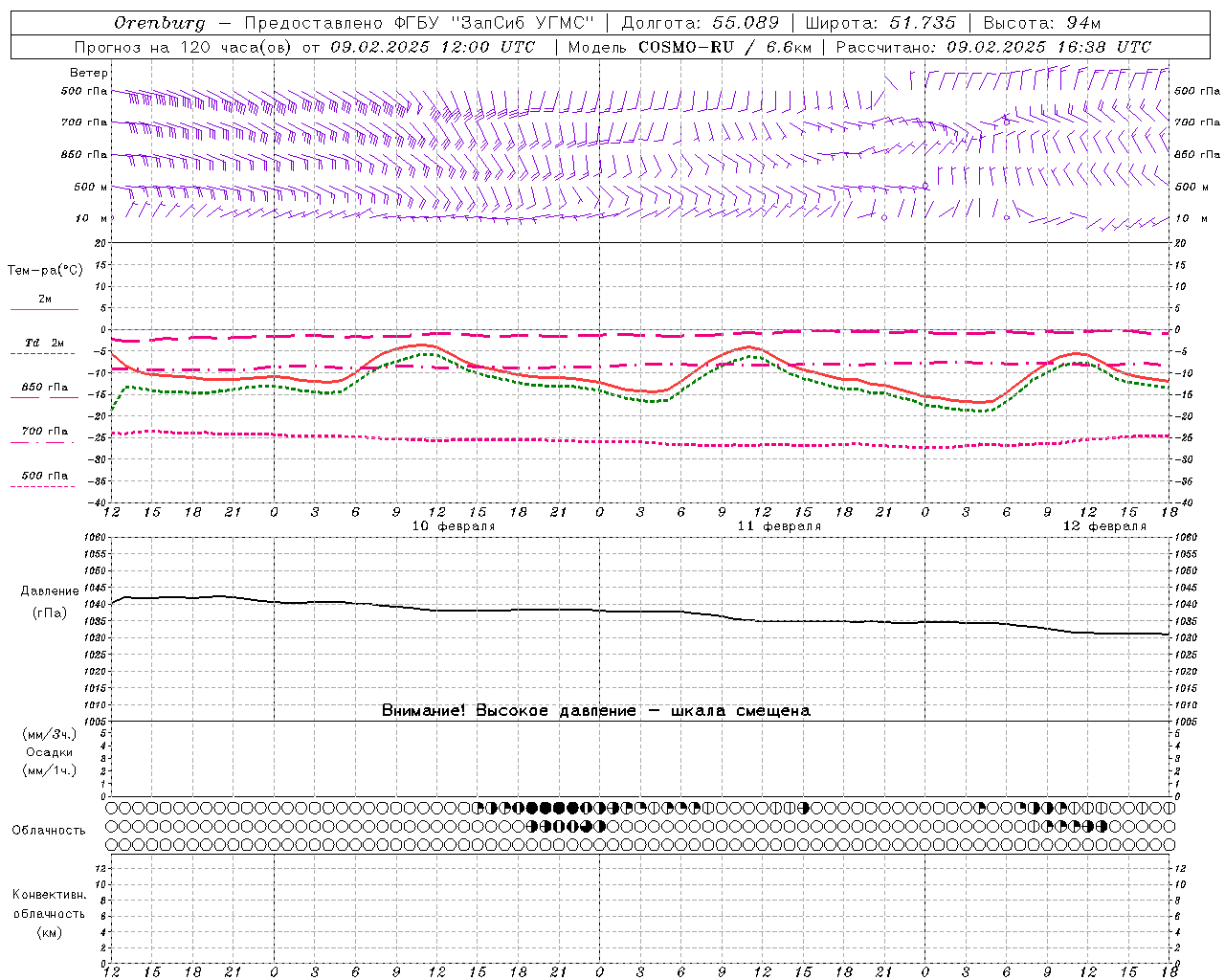This screenshot has width=1225, height=980.
Task: Click the '(мм/3ч.)' precipitation unit label
Action: point(50,734)
